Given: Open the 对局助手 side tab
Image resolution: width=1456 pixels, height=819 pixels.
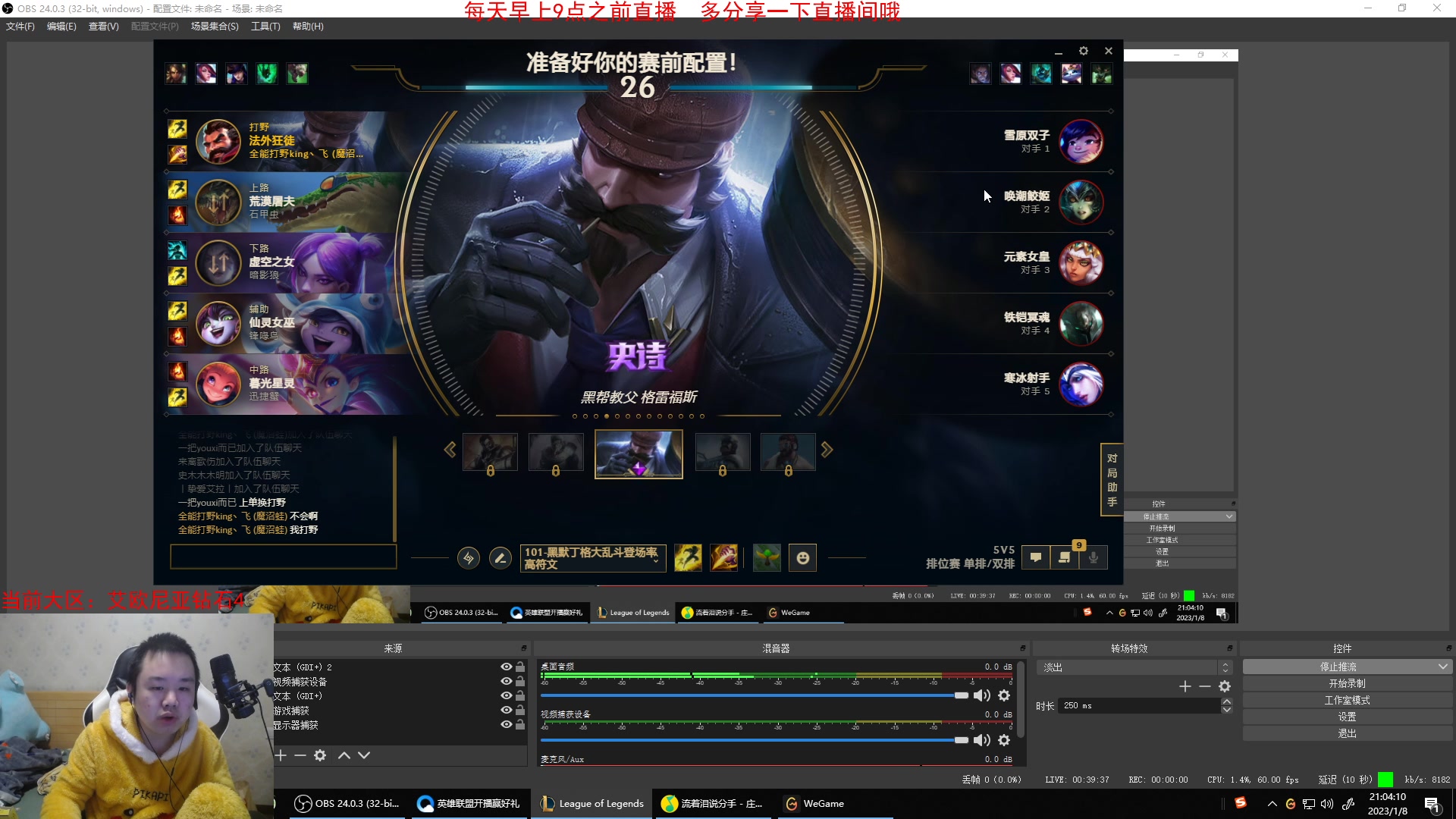Looking at the screenshot, I should (1112, 479).
